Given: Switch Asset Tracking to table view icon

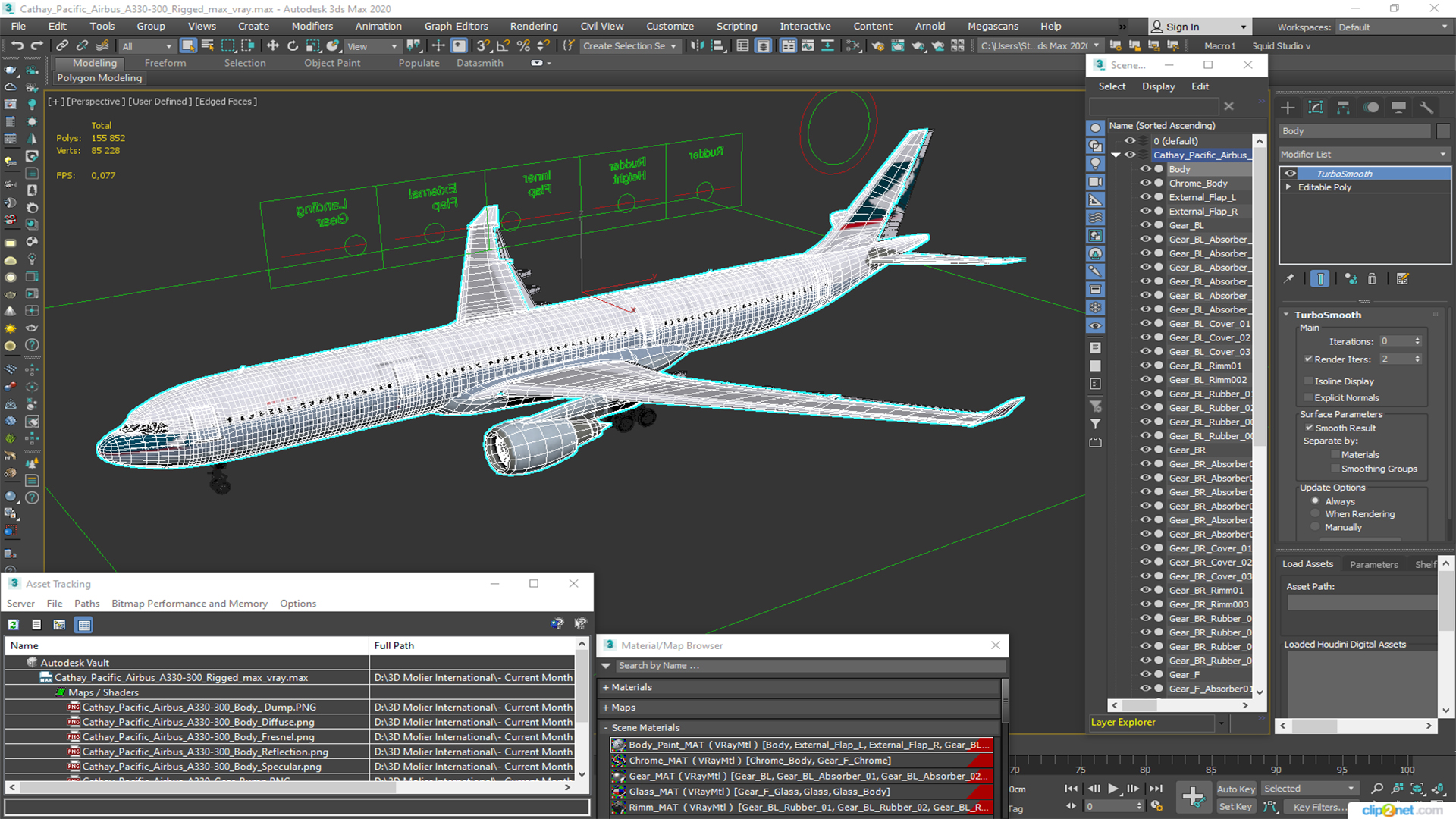Looking at the screenshot, I should 84,625.
